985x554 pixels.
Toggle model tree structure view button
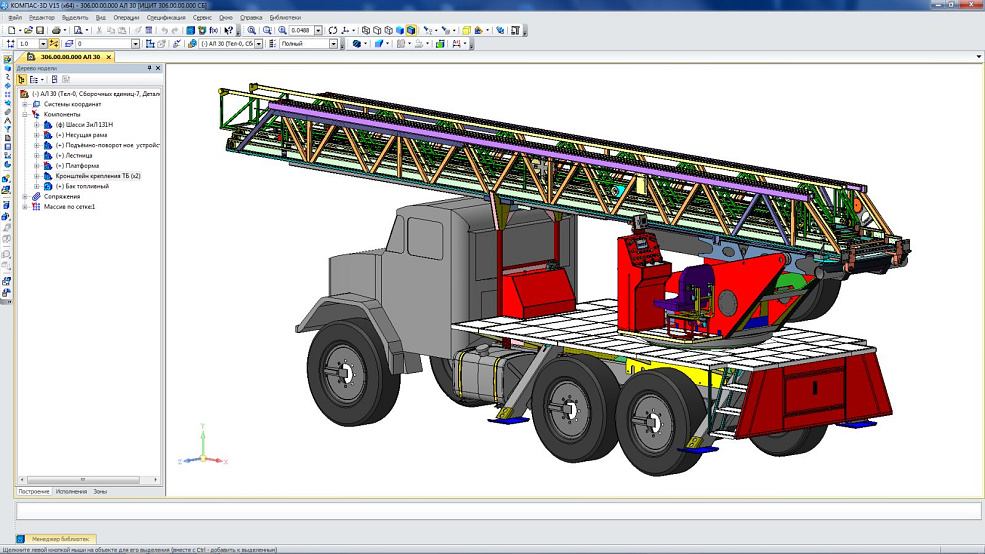click(x=22, y=79)
